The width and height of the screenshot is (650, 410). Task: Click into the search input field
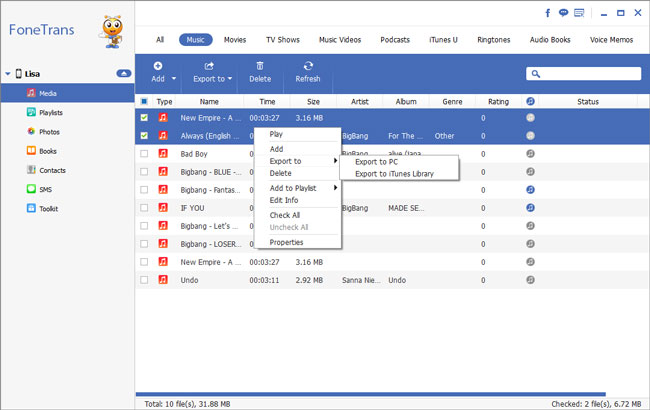click(x=584, y=74)
